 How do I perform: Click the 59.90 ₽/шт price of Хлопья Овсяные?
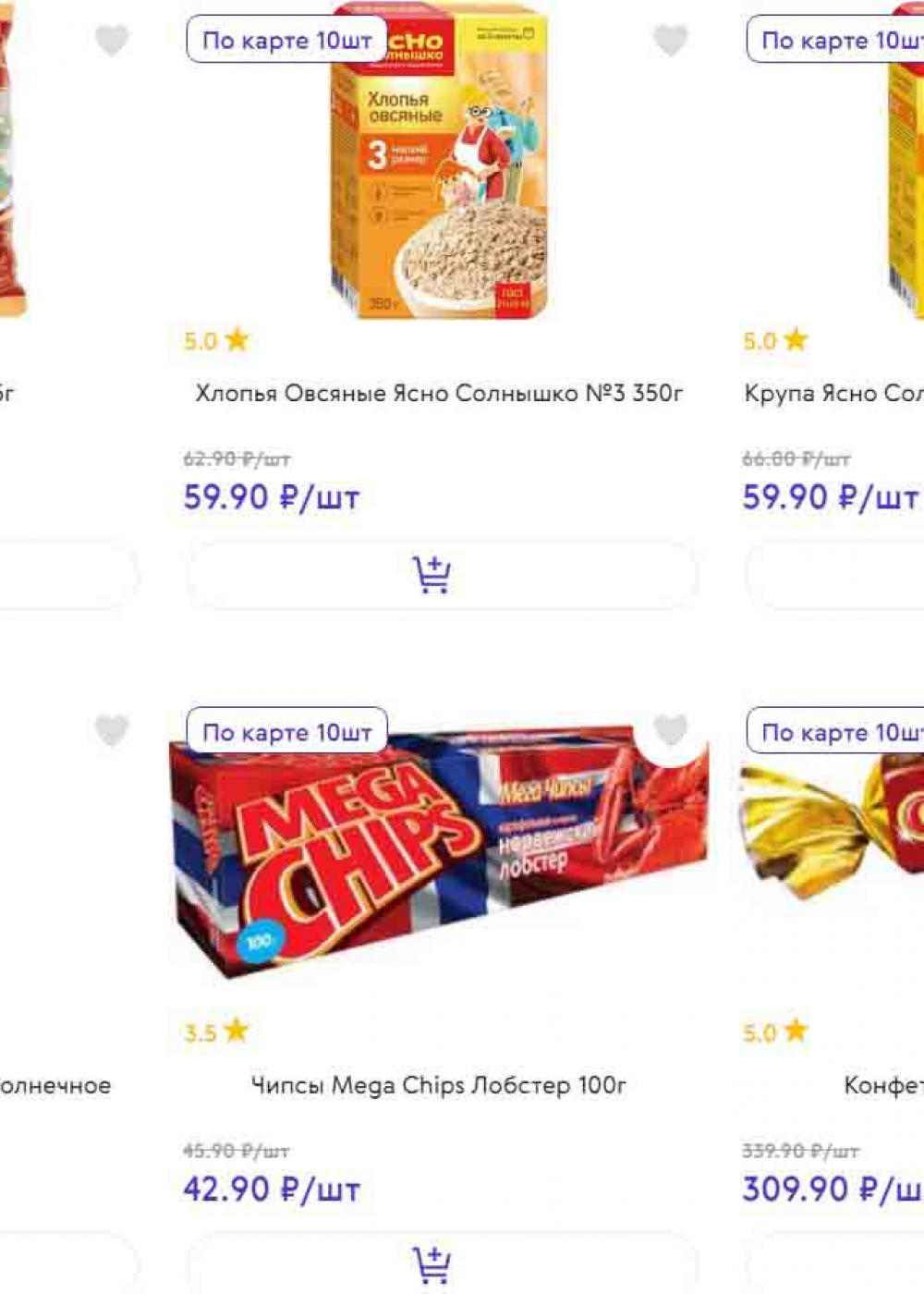pyautogui.click(x=272, y=498)
